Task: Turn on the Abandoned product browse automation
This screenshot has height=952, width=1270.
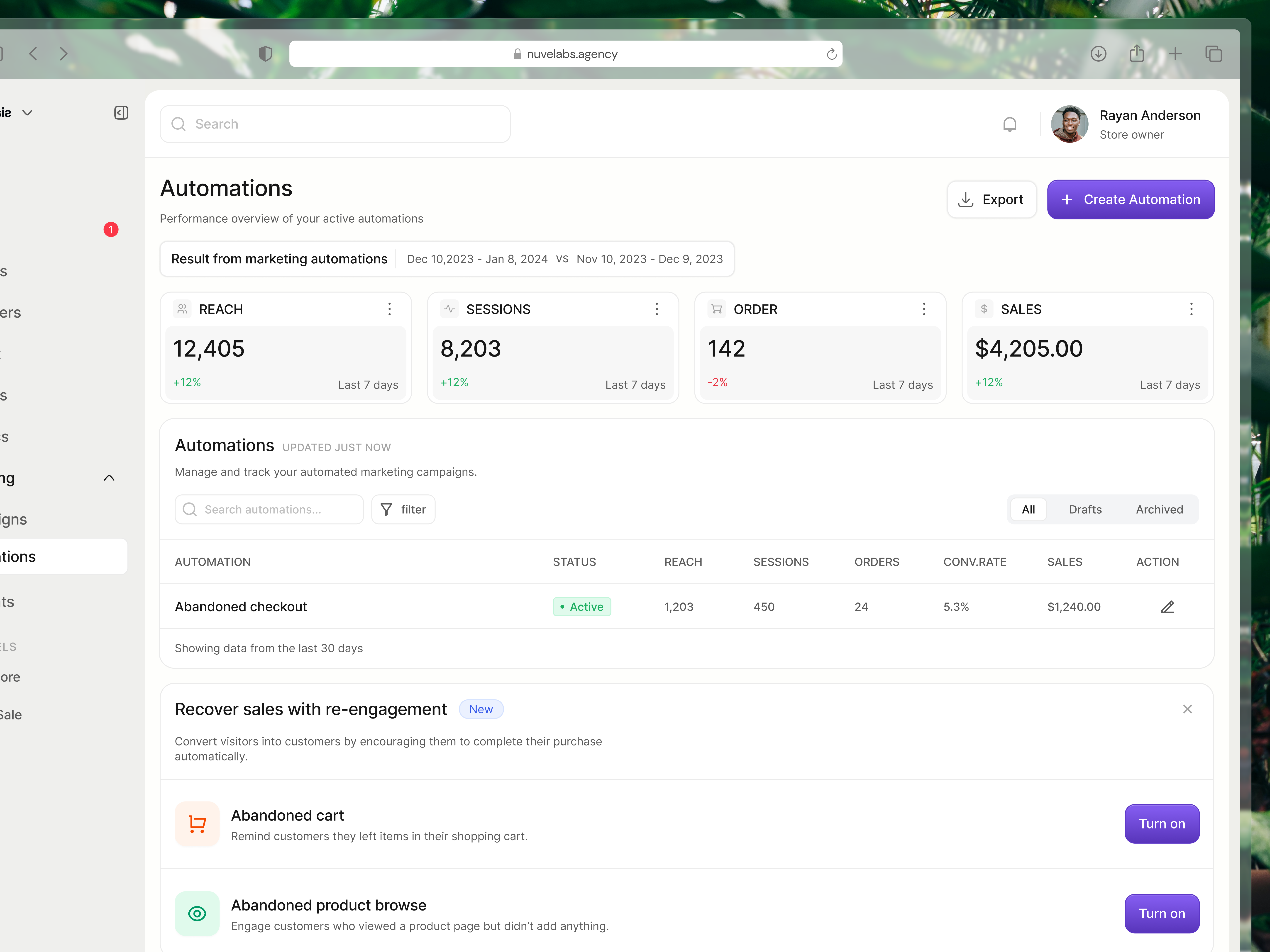Action: tap(1162, 913)
